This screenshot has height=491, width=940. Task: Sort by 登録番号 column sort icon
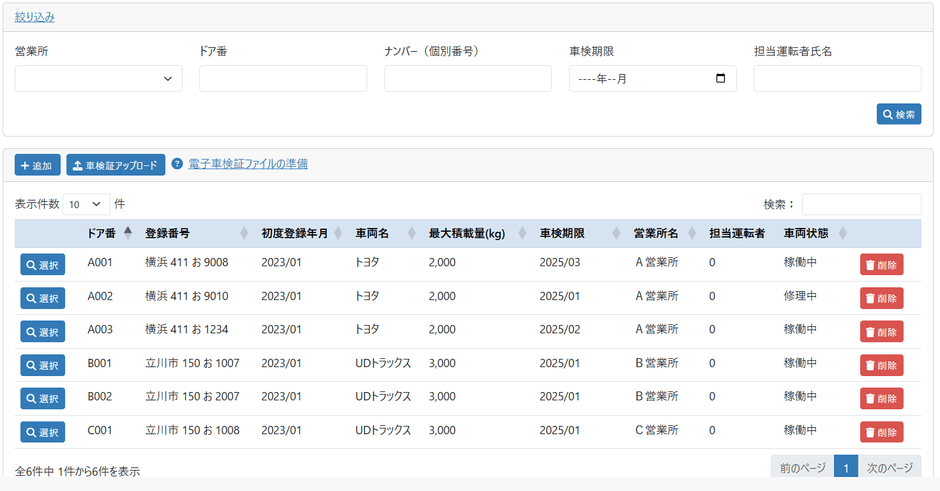point(244,234)
